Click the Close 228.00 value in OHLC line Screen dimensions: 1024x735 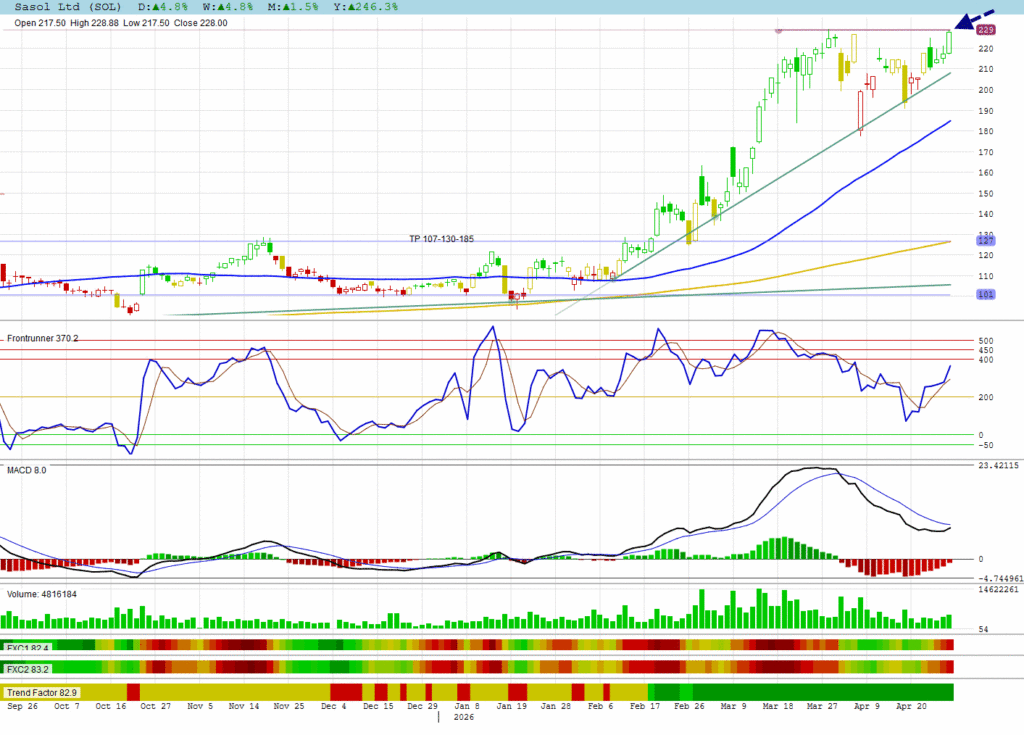coord(201,23)
